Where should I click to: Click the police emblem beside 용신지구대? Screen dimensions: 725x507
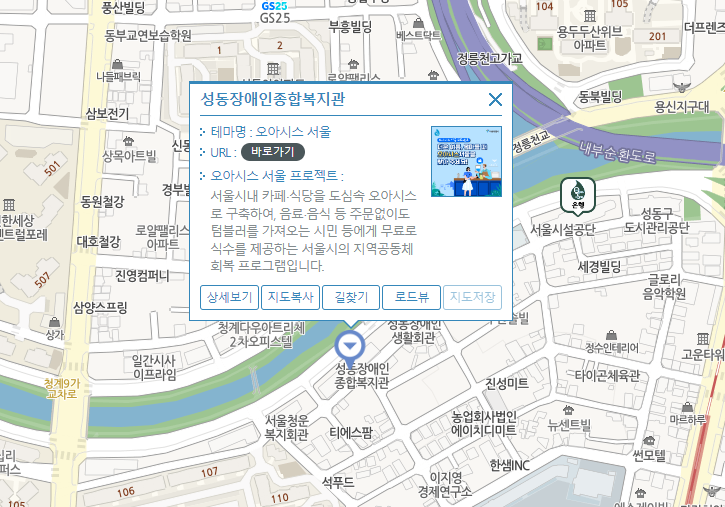point(681,87)
